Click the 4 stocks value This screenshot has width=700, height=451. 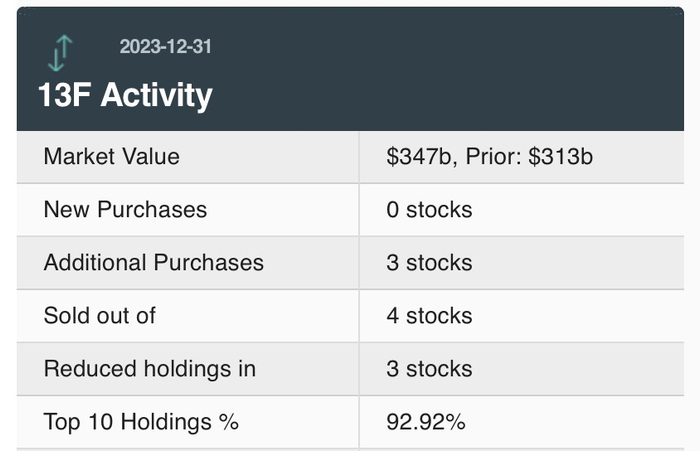click(429, 316)
